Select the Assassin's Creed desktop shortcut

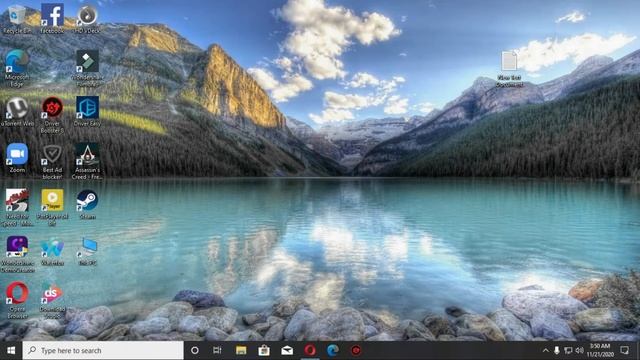click(87, 162)
